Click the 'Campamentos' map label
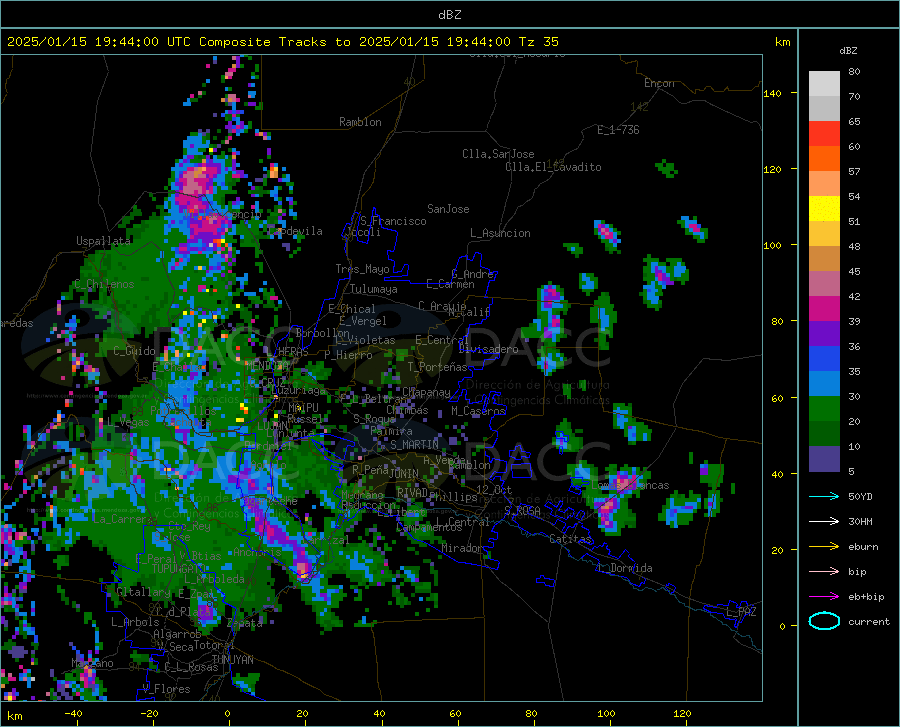 pyautogui.click(x=429, y=527)
